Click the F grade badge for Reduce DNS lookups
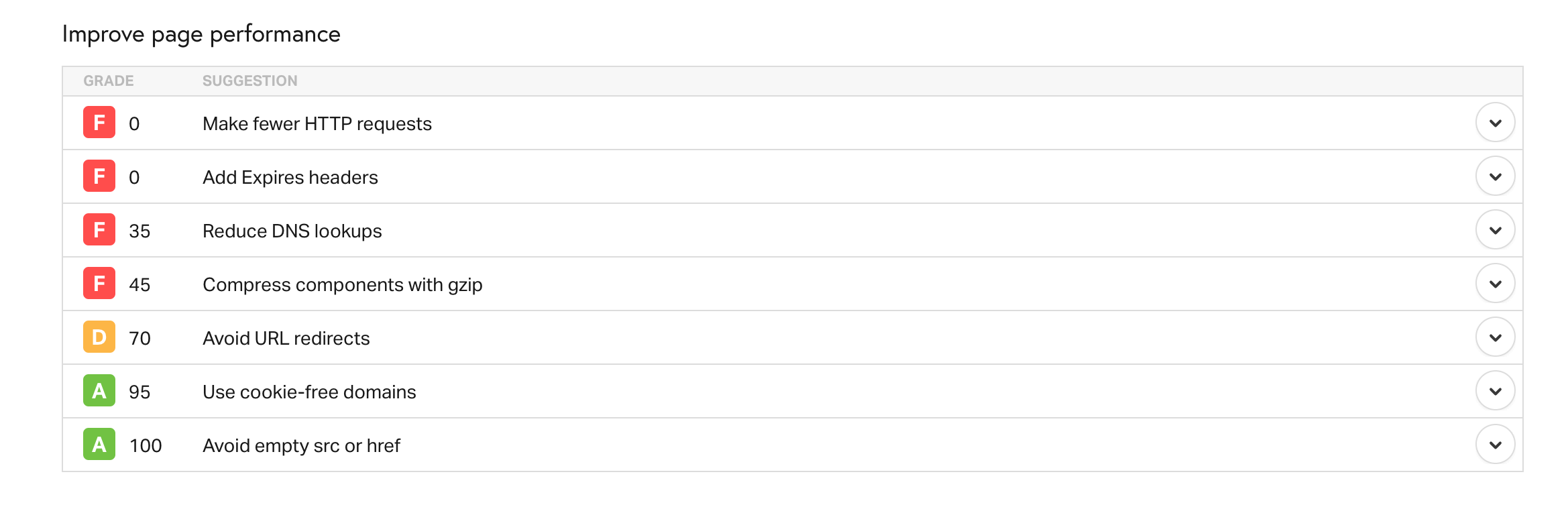Image resolution: width=1568 pixels, height=507 pixels. point(99,230)
